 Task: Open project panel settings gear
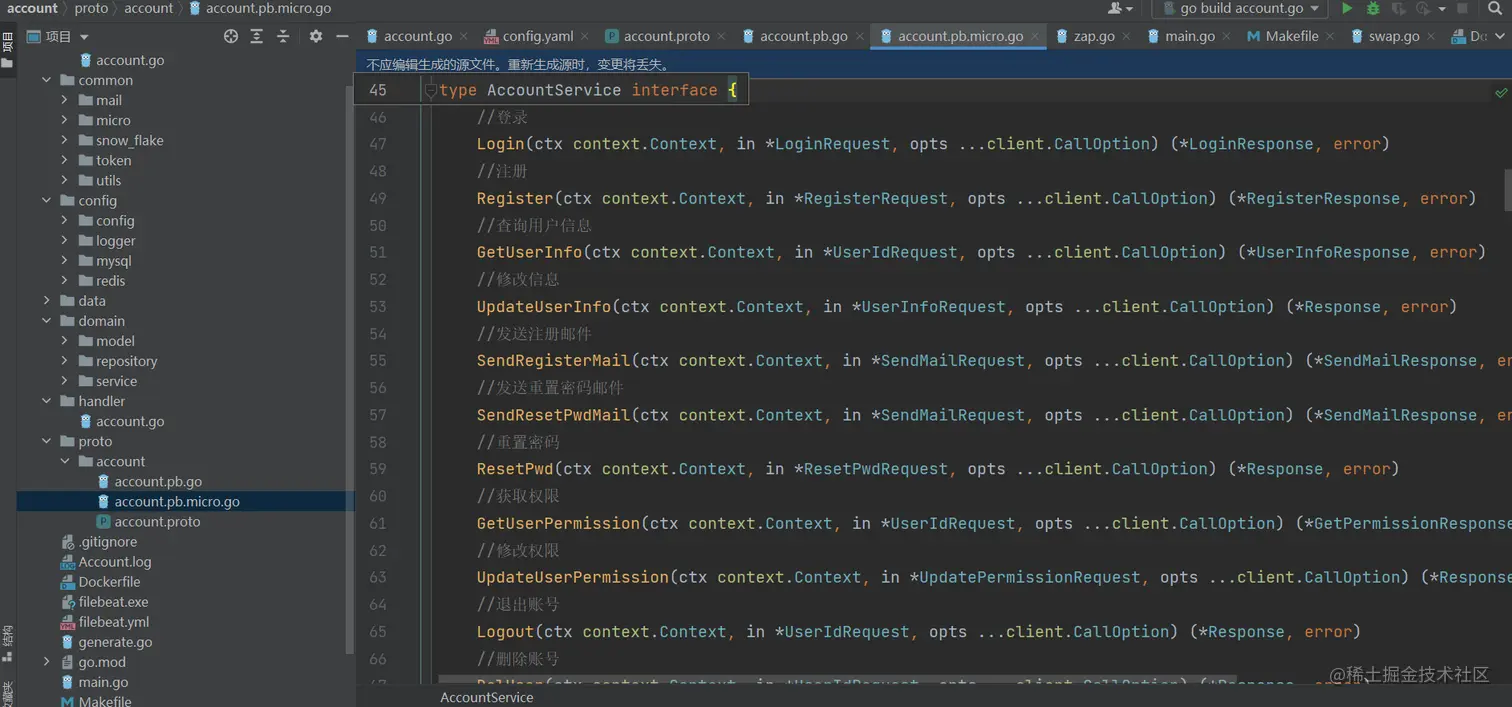click(x=316, y=36)
